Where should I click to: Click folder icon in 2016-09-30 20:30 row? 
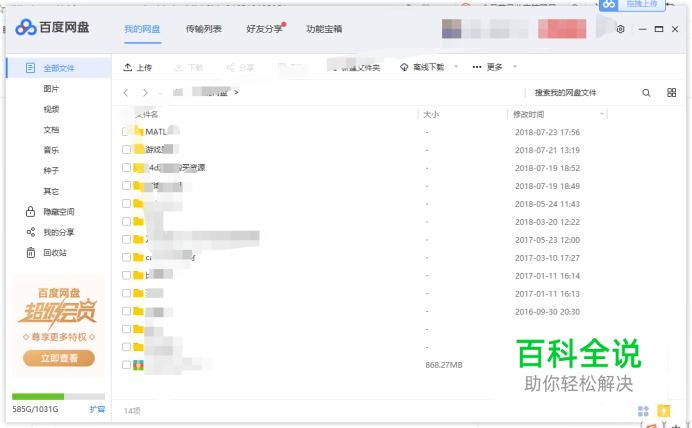[139, 311]
